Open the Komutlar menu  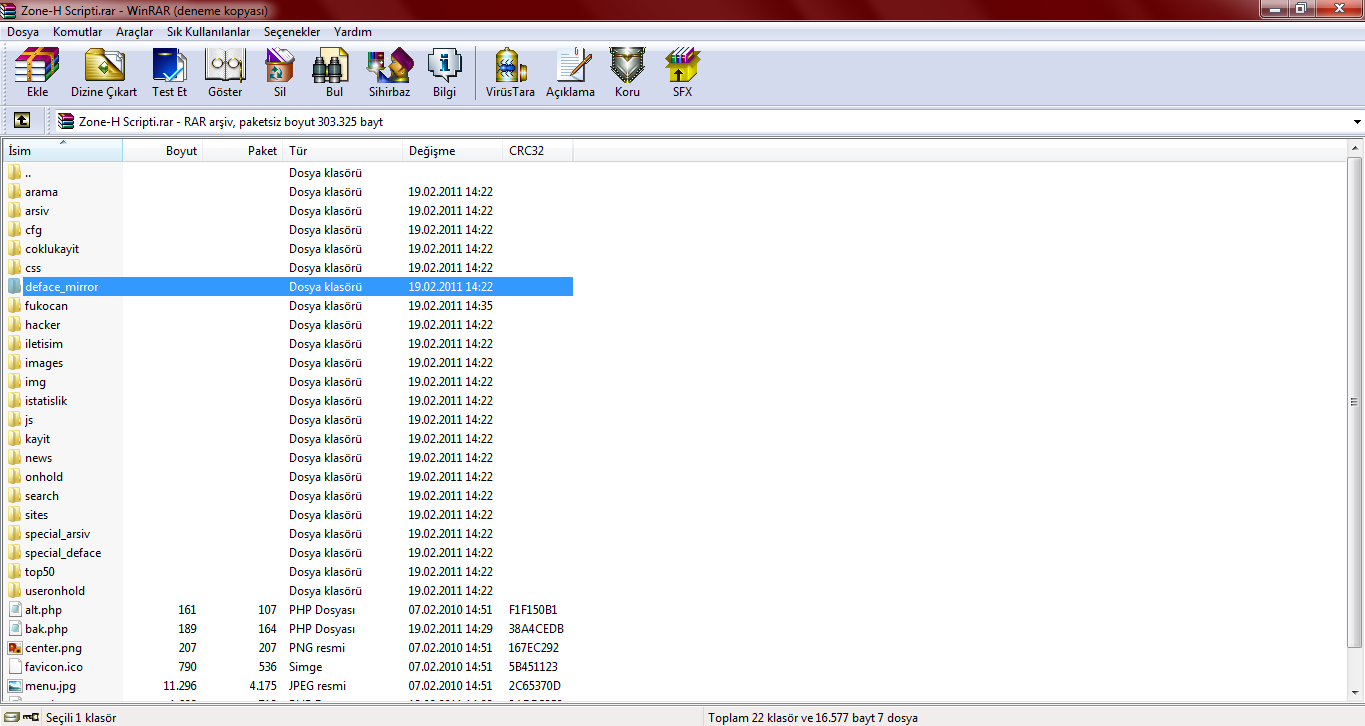point(78,32)
